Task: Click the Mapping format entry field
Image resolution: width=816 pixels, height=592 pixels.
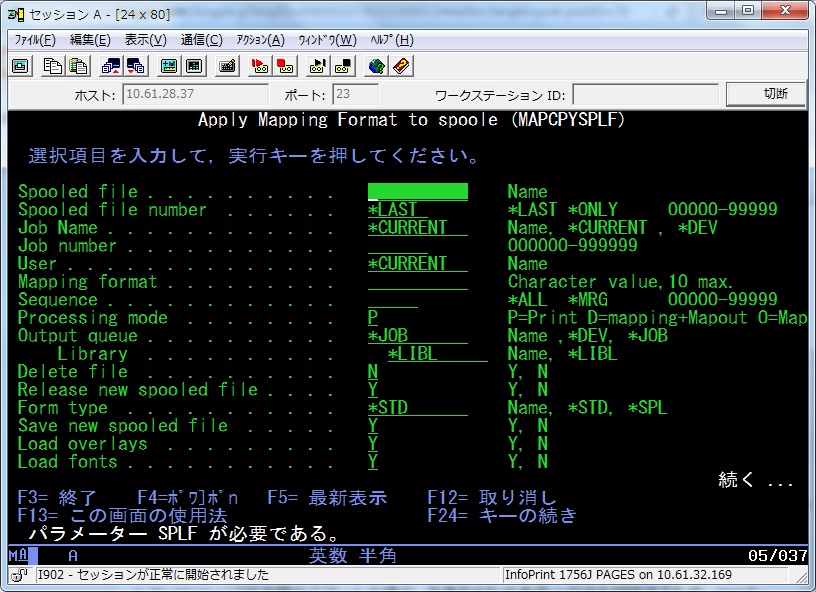Action: pyautogui.click(x=418, y=281)
